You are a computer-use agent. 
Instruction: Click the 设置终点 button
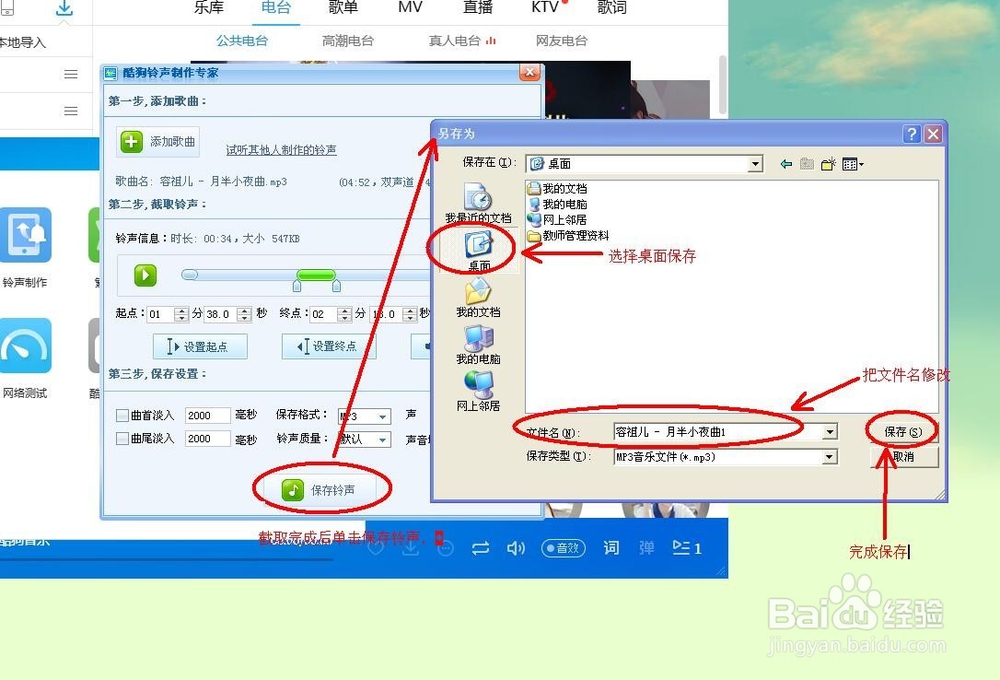329,346
